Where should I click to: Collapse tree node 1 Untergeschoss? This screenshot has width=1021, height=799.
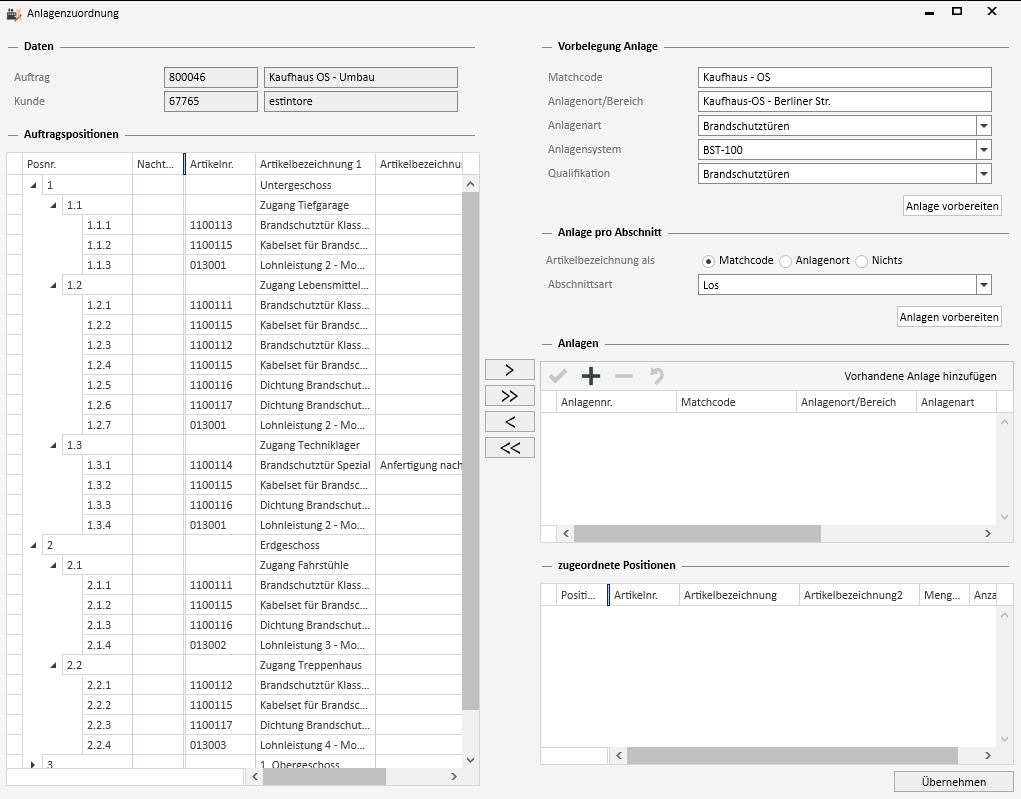tap(33, 185)
